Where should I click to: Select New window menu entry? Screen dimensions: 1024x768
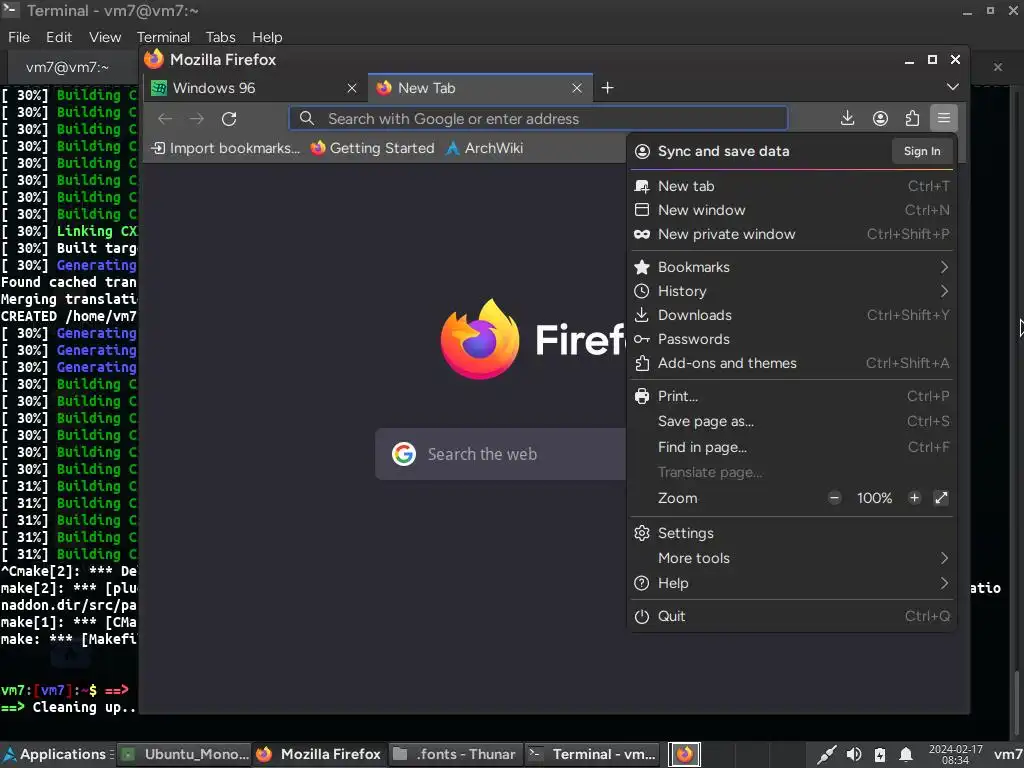click(792, 210)
